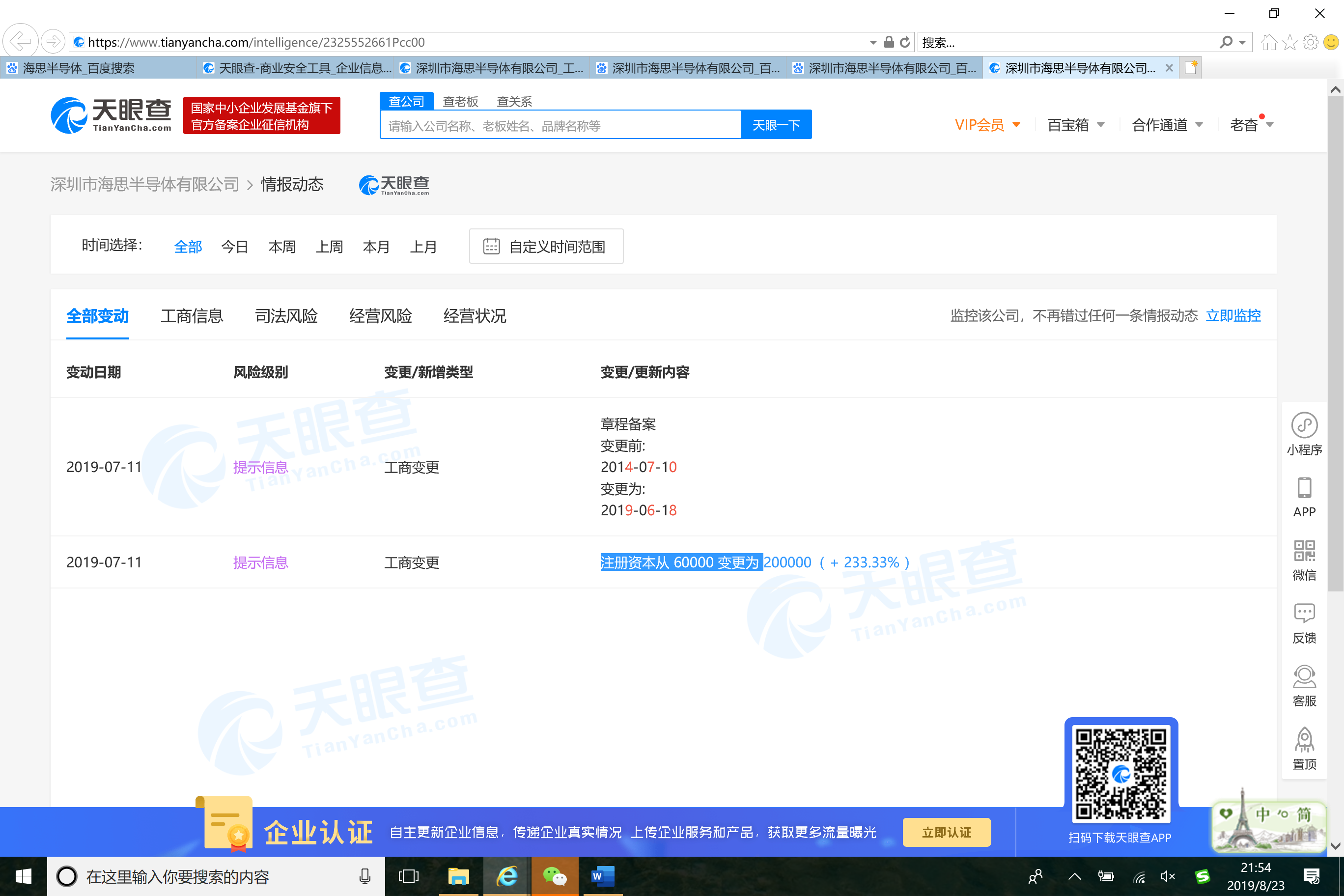Screen dimensions: 1344x896
Task: Jump to top with 置顶 rocket icon
Action: click(1304, 739)
